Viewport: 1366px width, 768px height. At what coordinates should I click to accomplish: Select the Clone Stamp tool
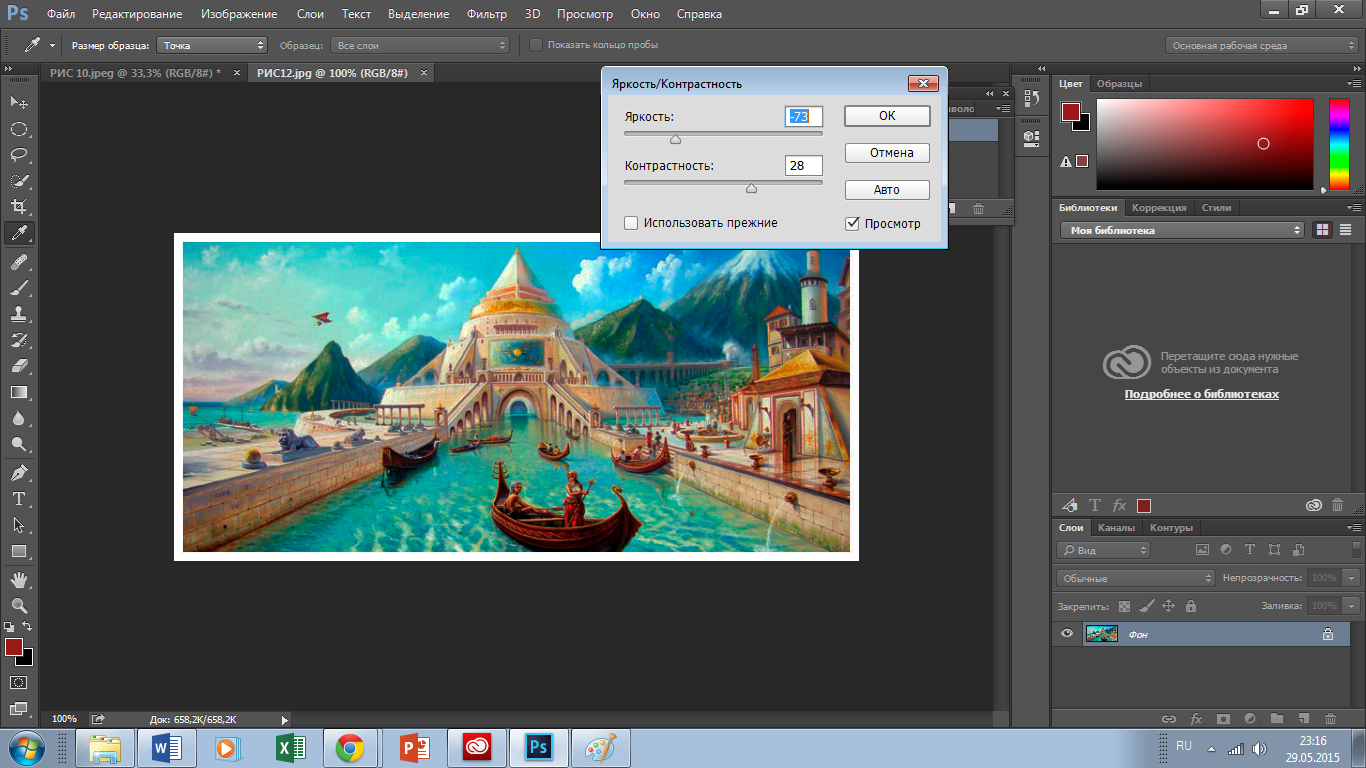18,314
